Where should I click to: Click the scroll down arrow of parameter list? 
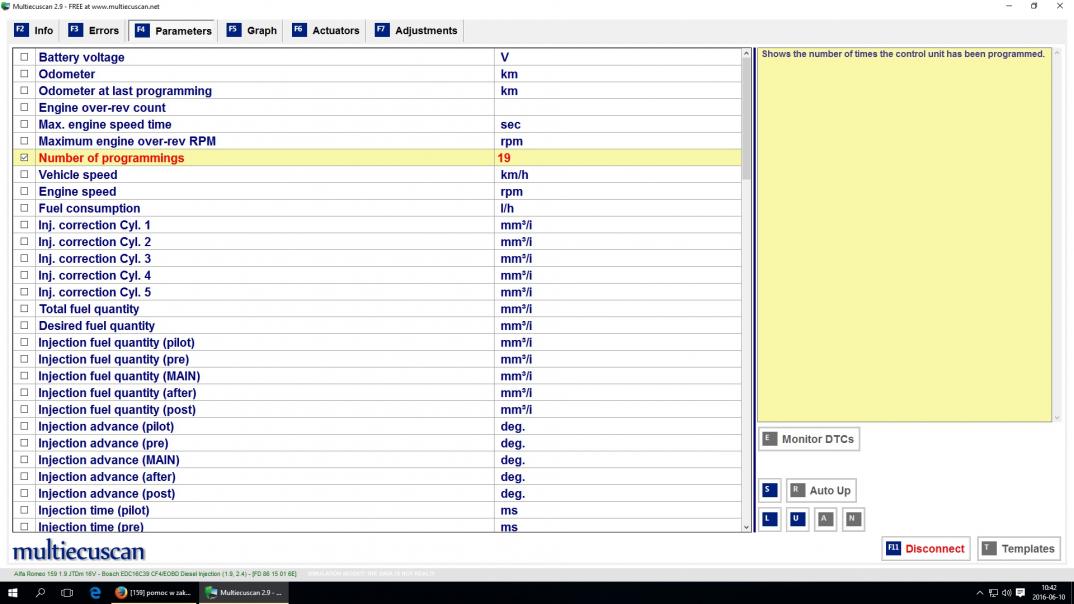pyautogui.click(x=747, y=527)
